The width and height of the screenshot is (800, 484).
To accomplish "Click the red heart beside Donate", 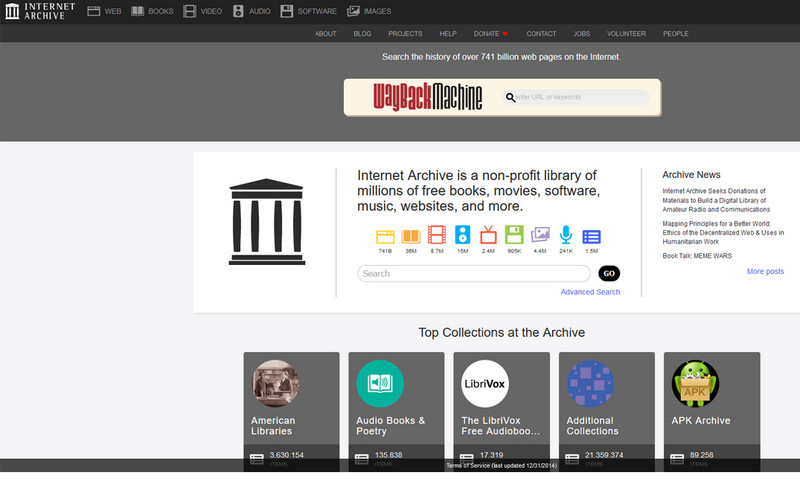I will click(x=505, y=34).
